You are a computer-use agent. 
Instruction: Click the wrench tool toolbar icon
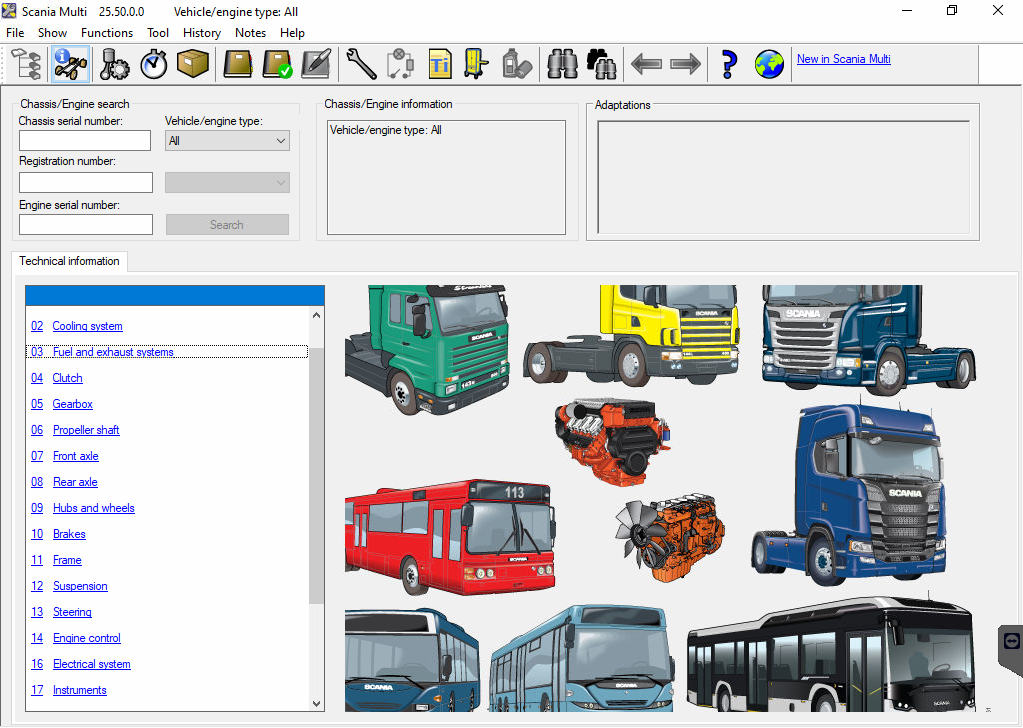(x=361, y=64)
